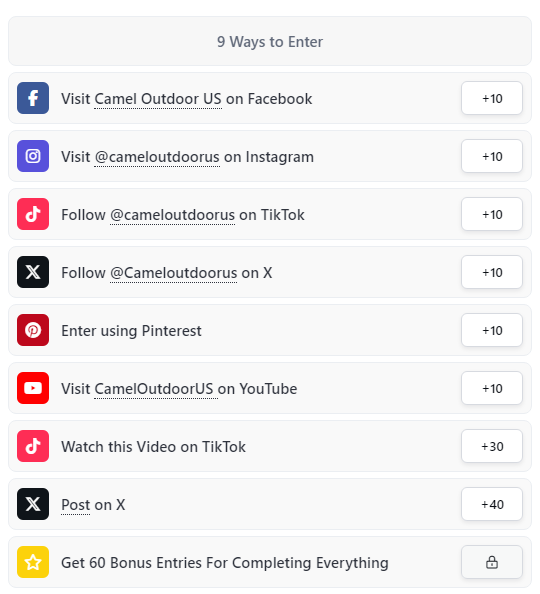
Task: Click the X icon beside Follow @Cameloutdoorus
Action: click(33, 272)
